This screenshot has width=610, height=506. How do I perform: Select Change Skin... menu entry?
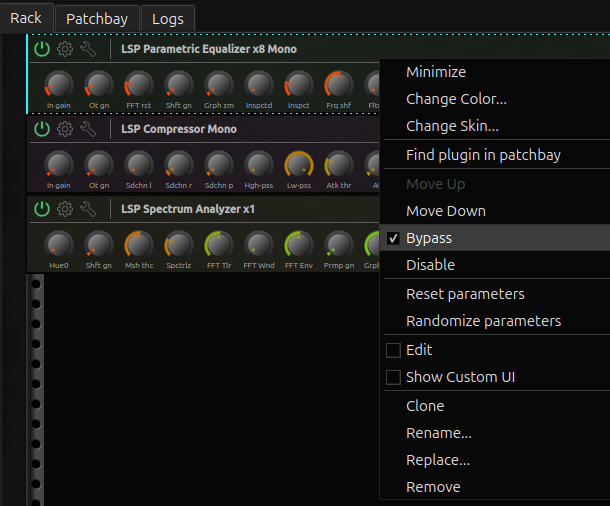coord(495,126)
